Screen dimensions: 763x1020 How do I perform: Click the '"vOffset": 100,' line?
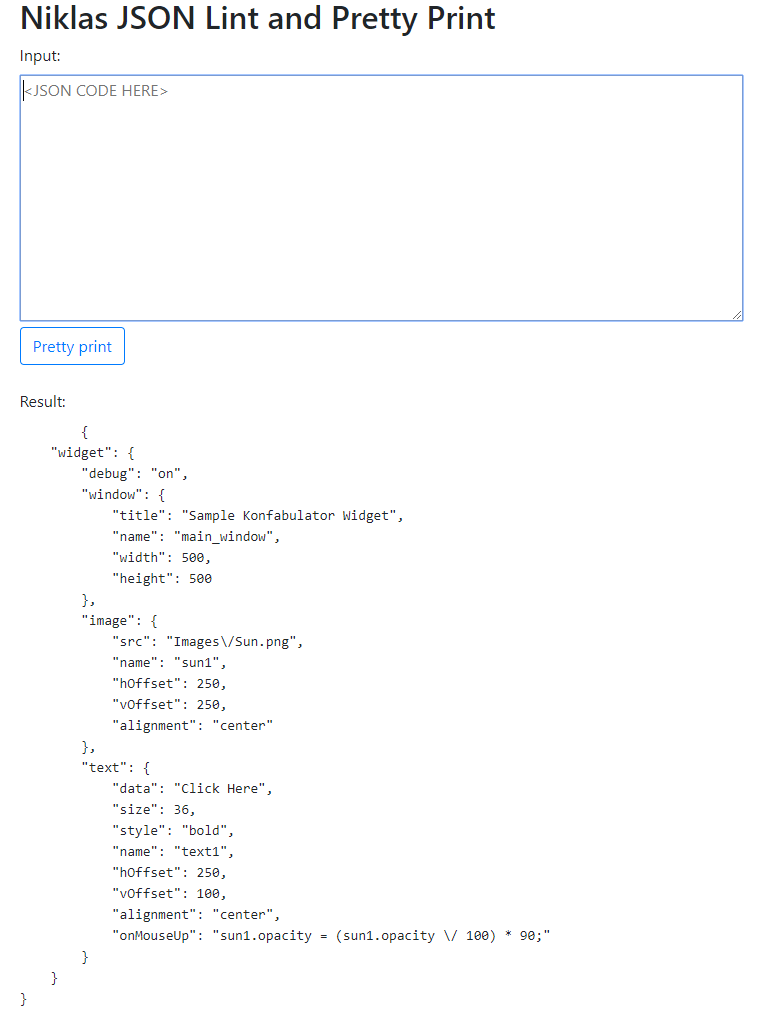(169, 894)
